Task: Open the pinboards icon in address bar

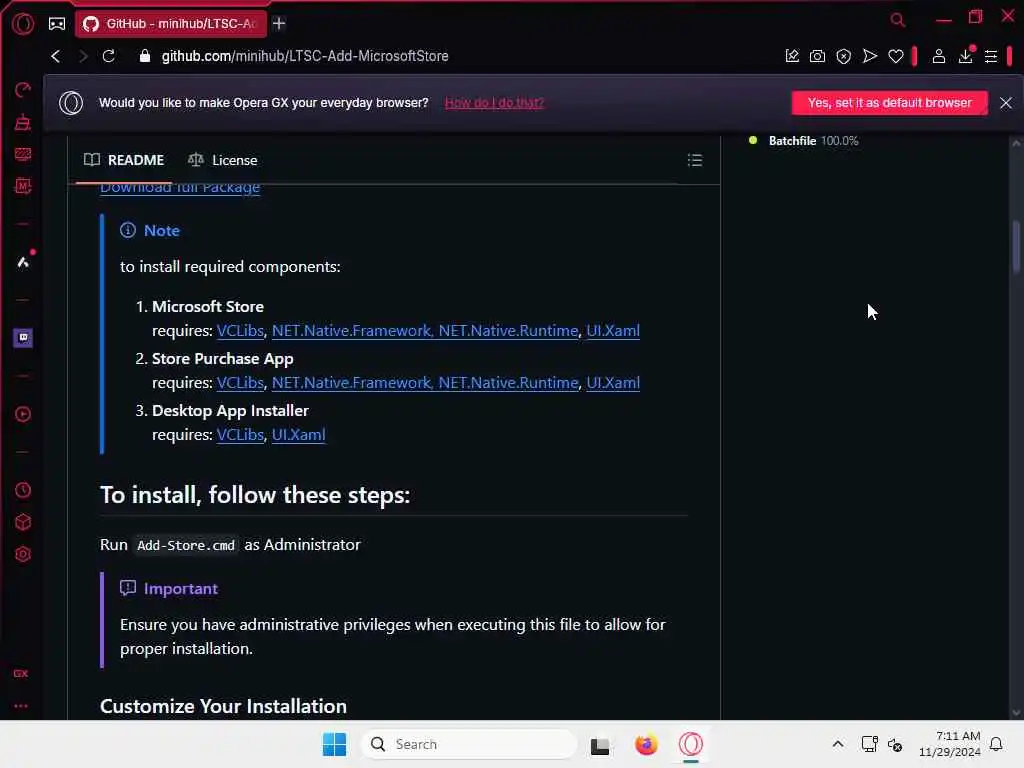Action: pos(792,56)
